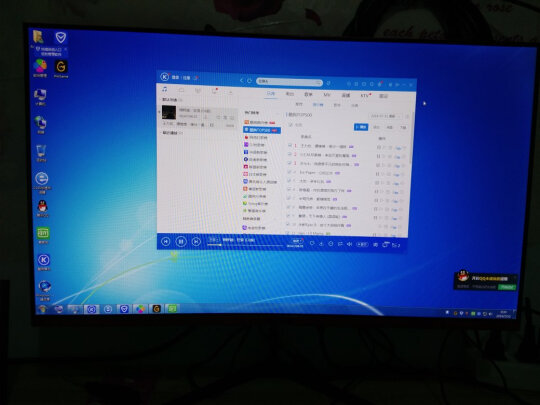Toggle the select-all checkbox above the song list

(291, 125)
